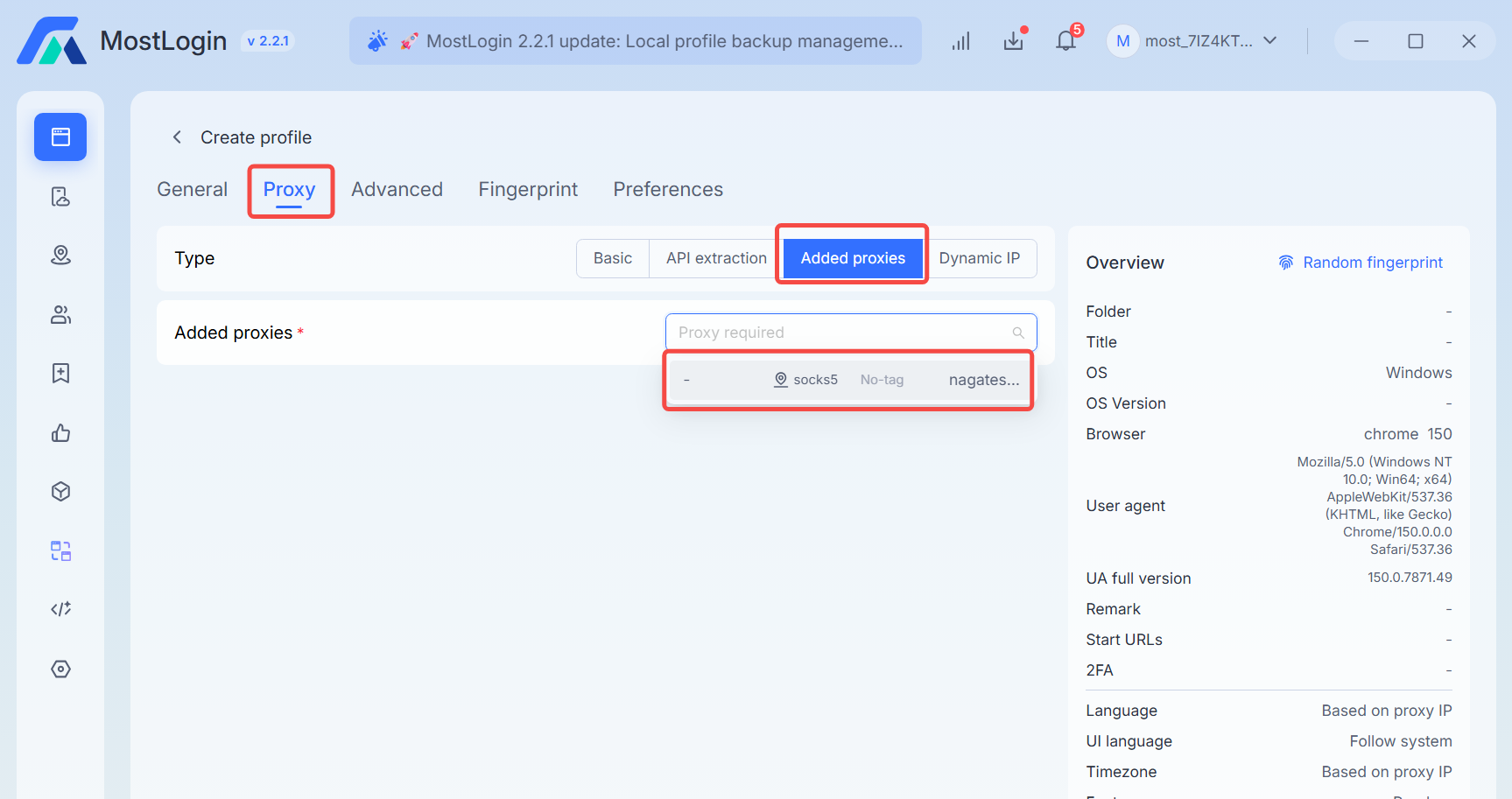Switch to the Preferences tab
Image resolution: width=1512 pixels, height=799 pixels.
coord(668,189)
